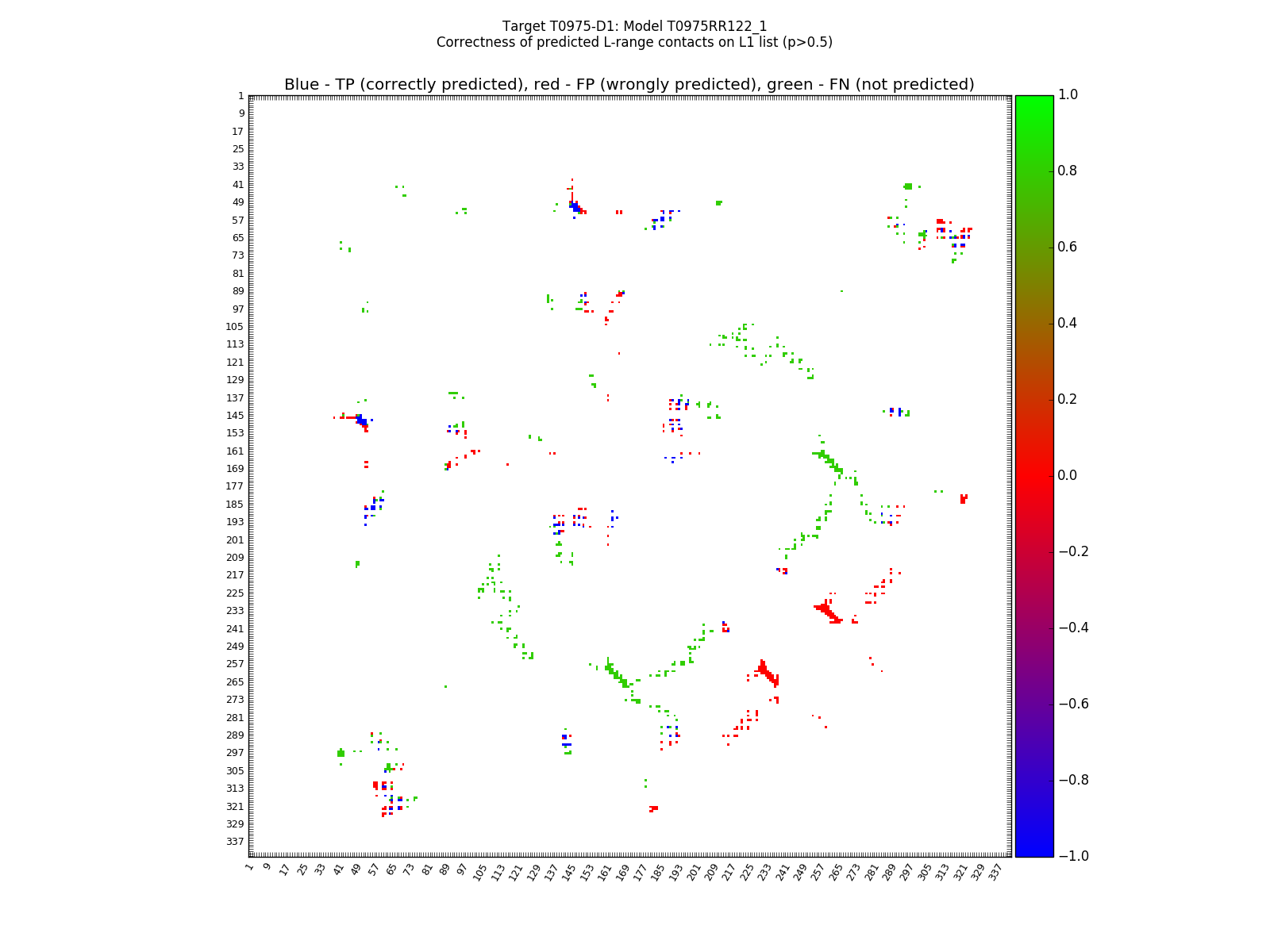The width and height of the screenshot is (1270, 952).
Task: Click the colorbar tick label '0.0'
Action: point(1068,475)
